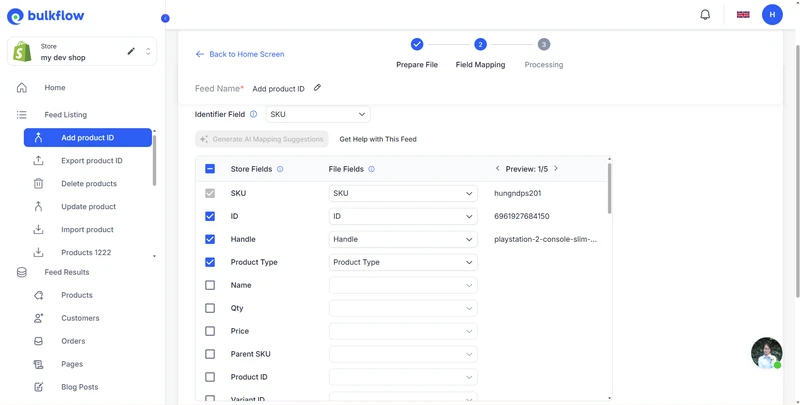Click the Import product download icon
The width and height of the screenshot is (800, 405).
pyautogui.click(x=38, y=230)
